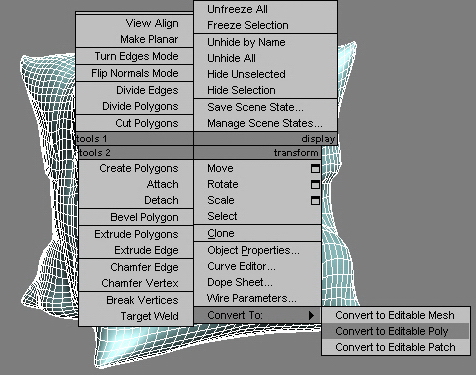Select Convert to Editable Patch option
The width and height of the screenshot is (476, 375).
click(x=396, y=347)
